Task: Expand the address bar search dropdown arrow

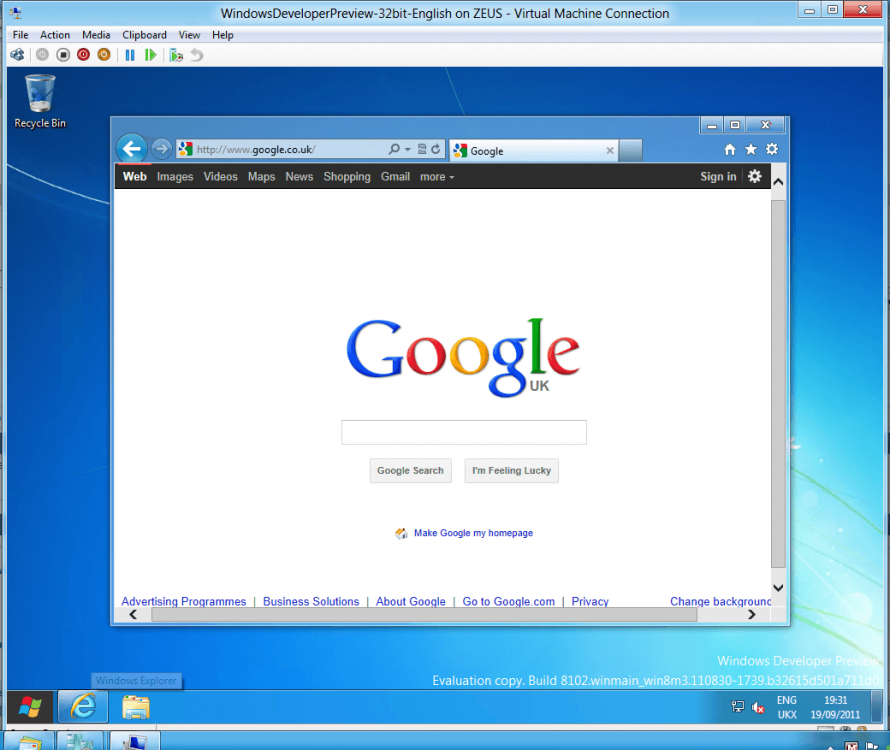Action: click(x=408, y=150)
